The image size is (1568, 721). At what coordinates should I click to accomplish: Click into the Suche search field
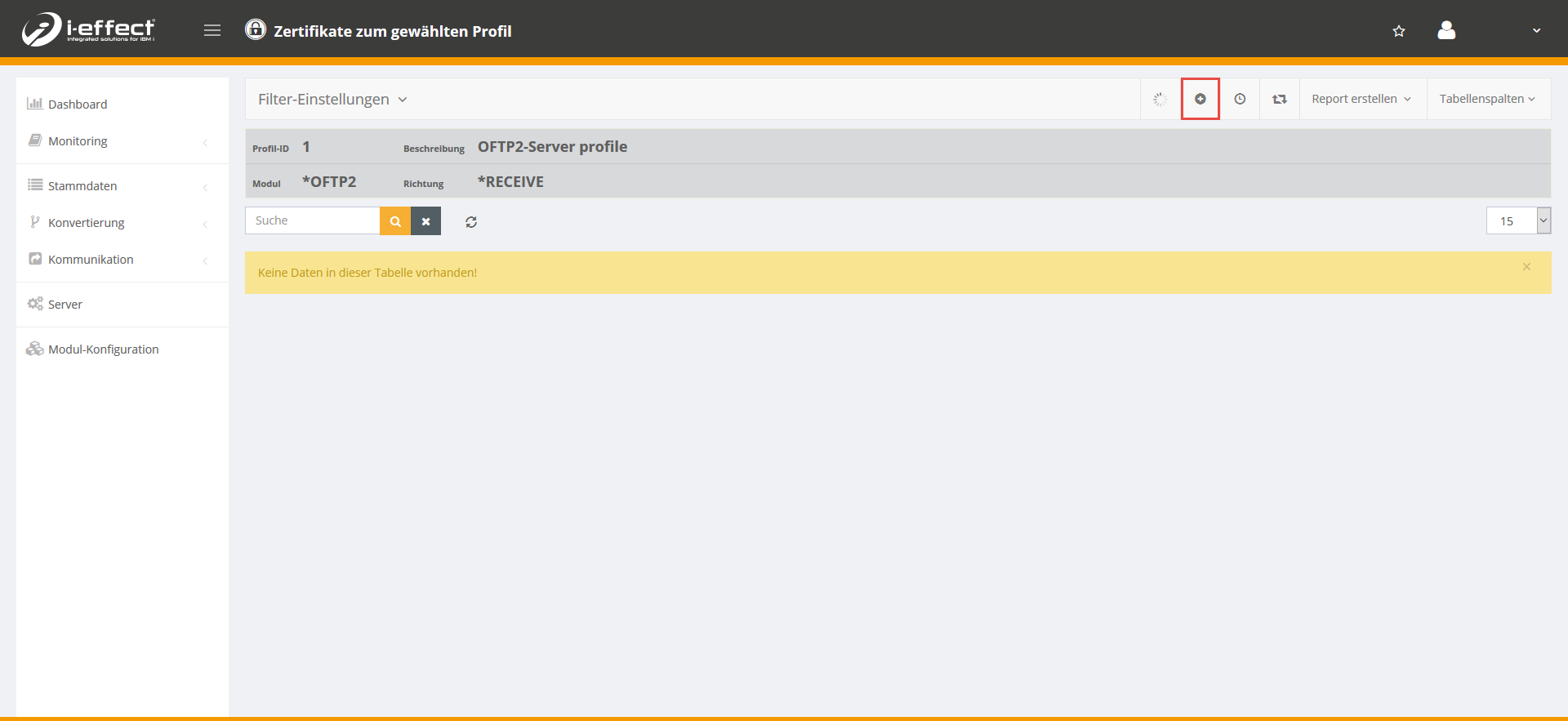(312, 221)
